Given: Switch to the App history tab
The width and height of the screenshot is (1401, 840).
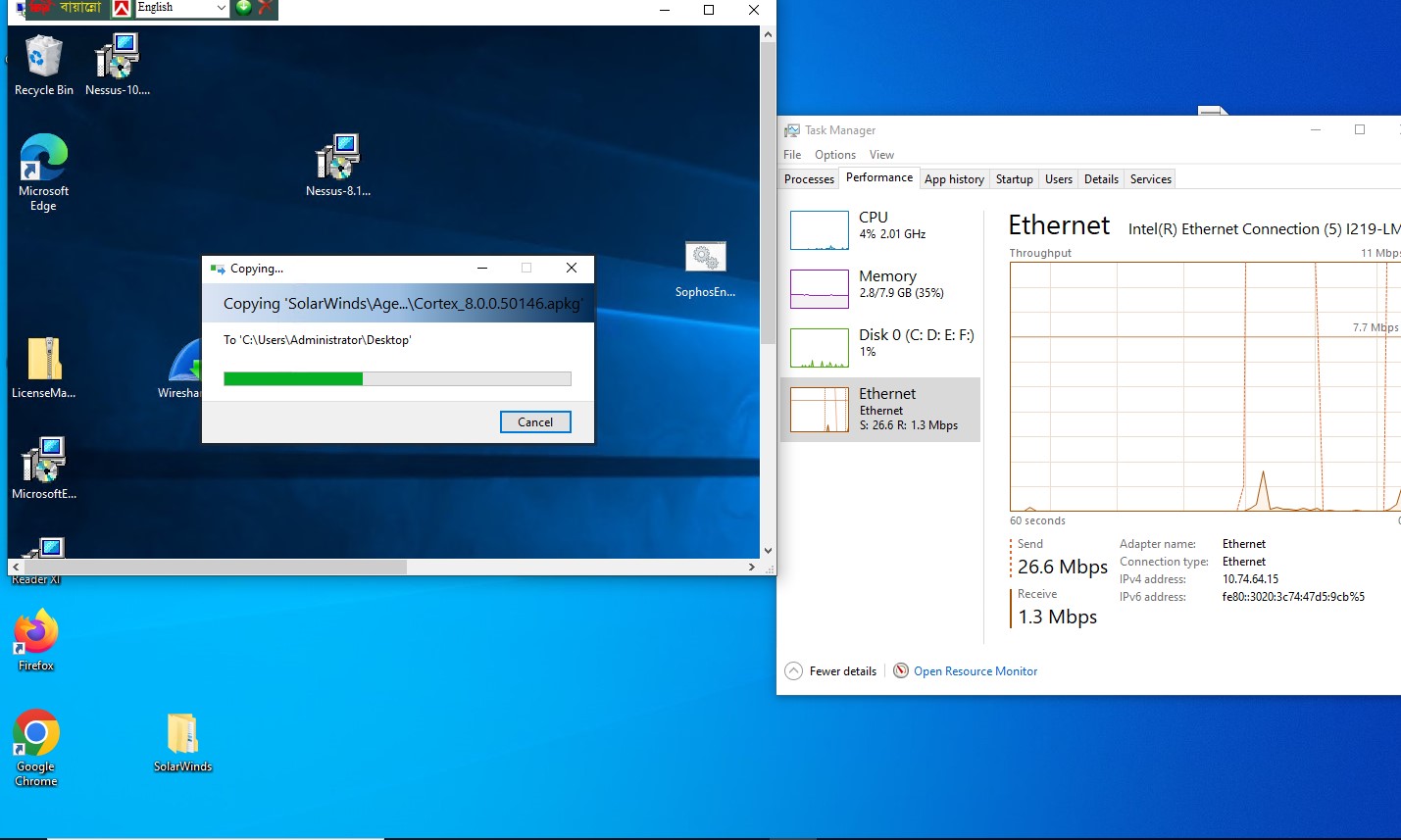Looking at the screenshot, I should [x=954, y=179].
